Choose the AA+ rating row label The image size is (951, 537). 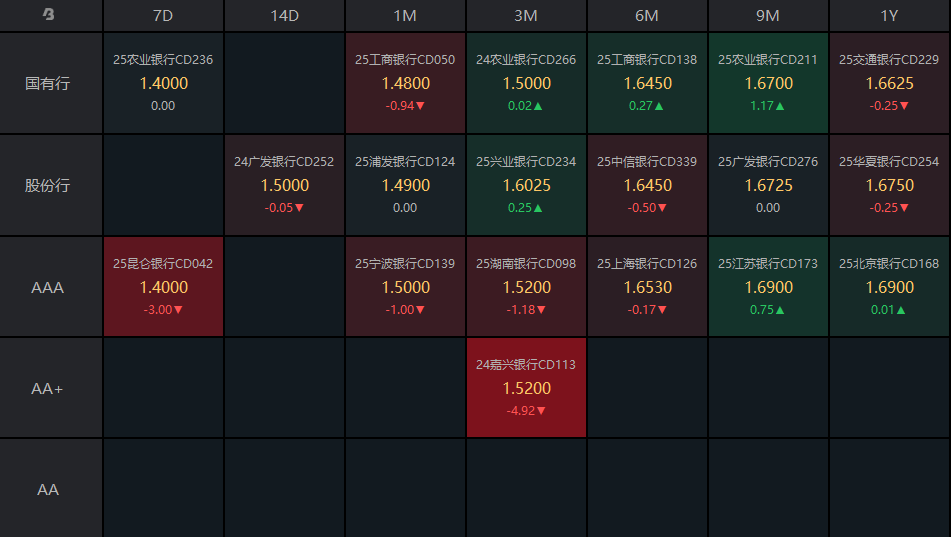48,388
